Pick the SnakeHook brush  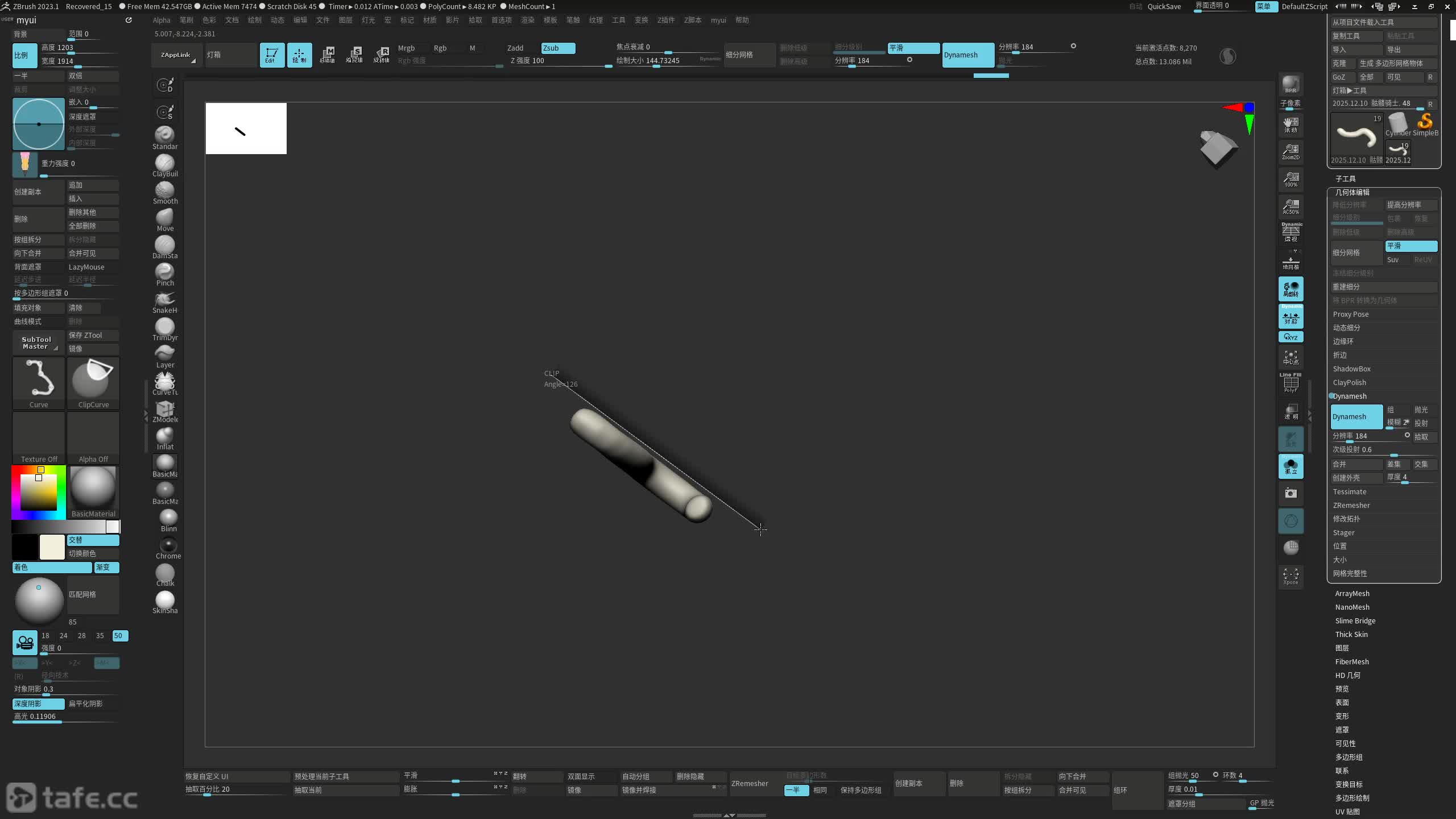(x=165, y=300)
